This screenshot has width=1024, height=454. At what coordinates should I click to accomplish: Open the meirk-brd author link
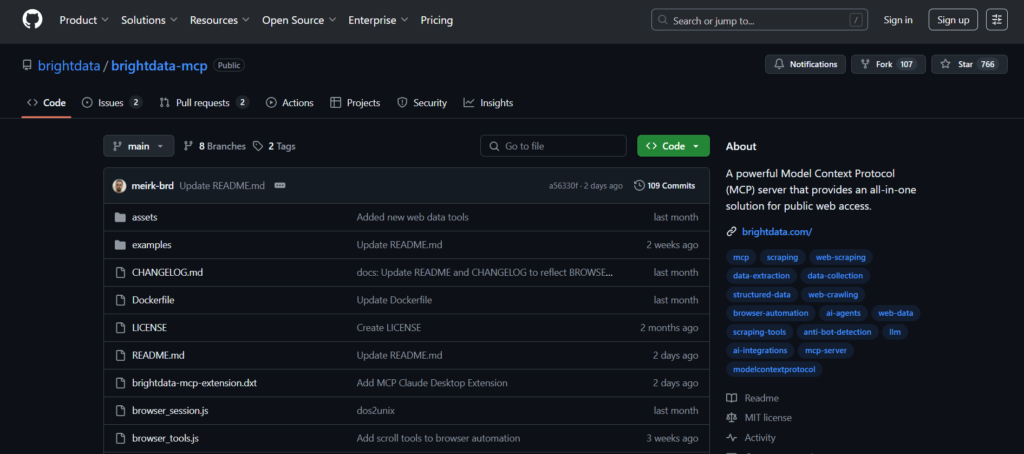[x=153, y=186]
